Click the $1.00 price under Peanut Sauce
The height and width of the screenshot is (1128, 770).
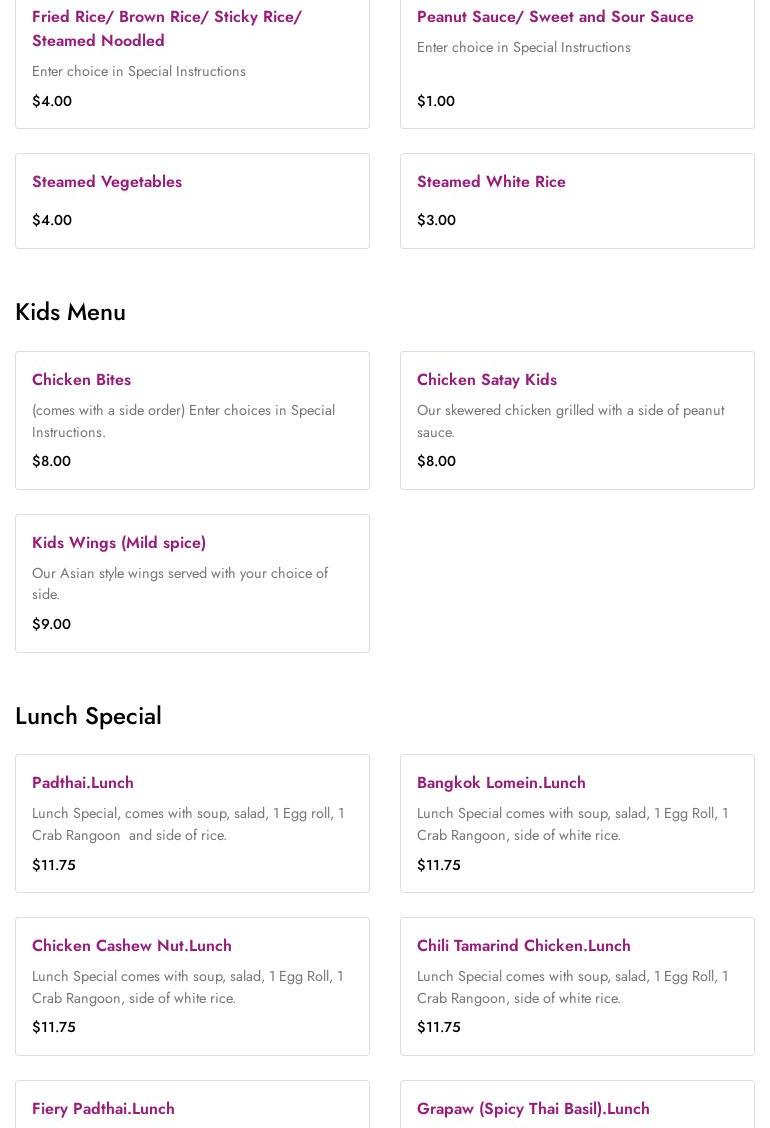point(435,101)
